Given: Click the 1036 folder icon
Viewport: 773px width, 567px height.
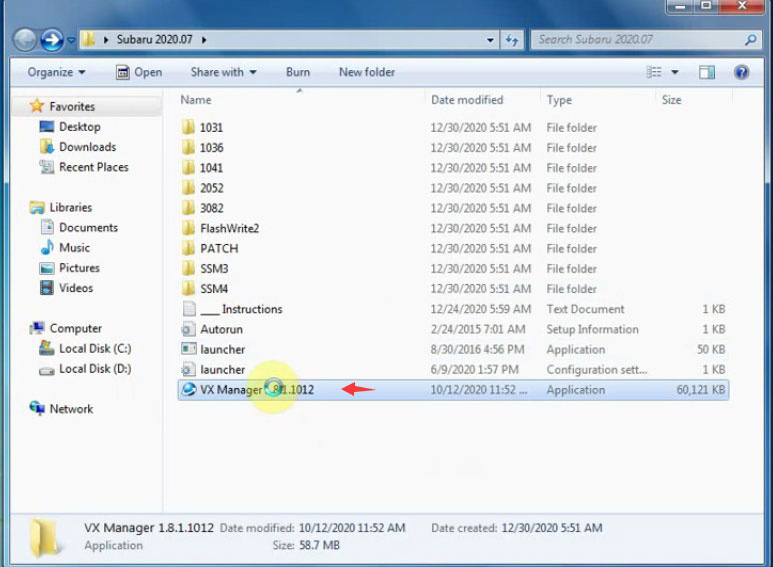Looking at the screenshot, I should pyautogui.click(x=188, y=147).
